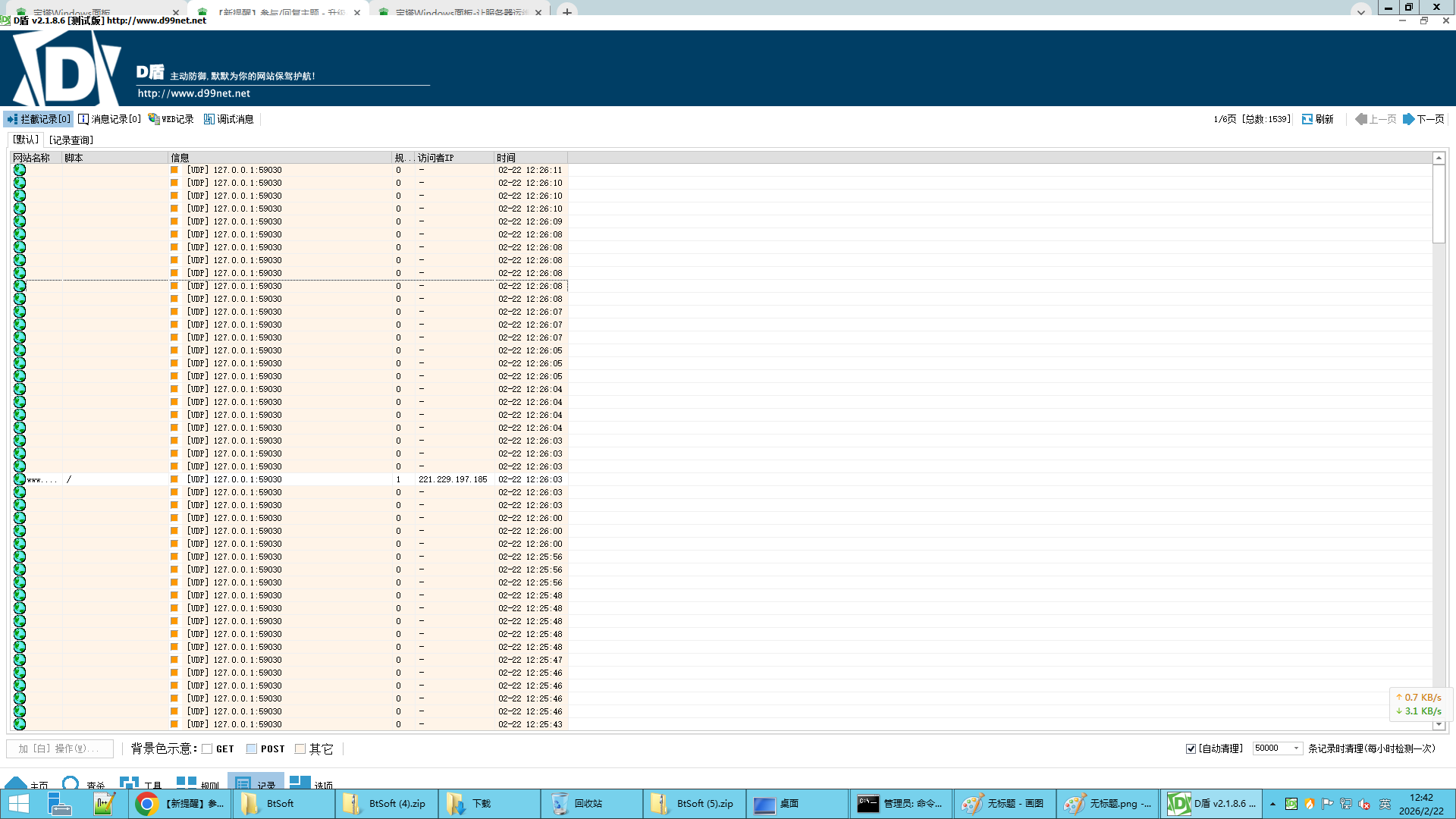Switch to the 默认 tab
1456x819 pixels.
point(26,140)
